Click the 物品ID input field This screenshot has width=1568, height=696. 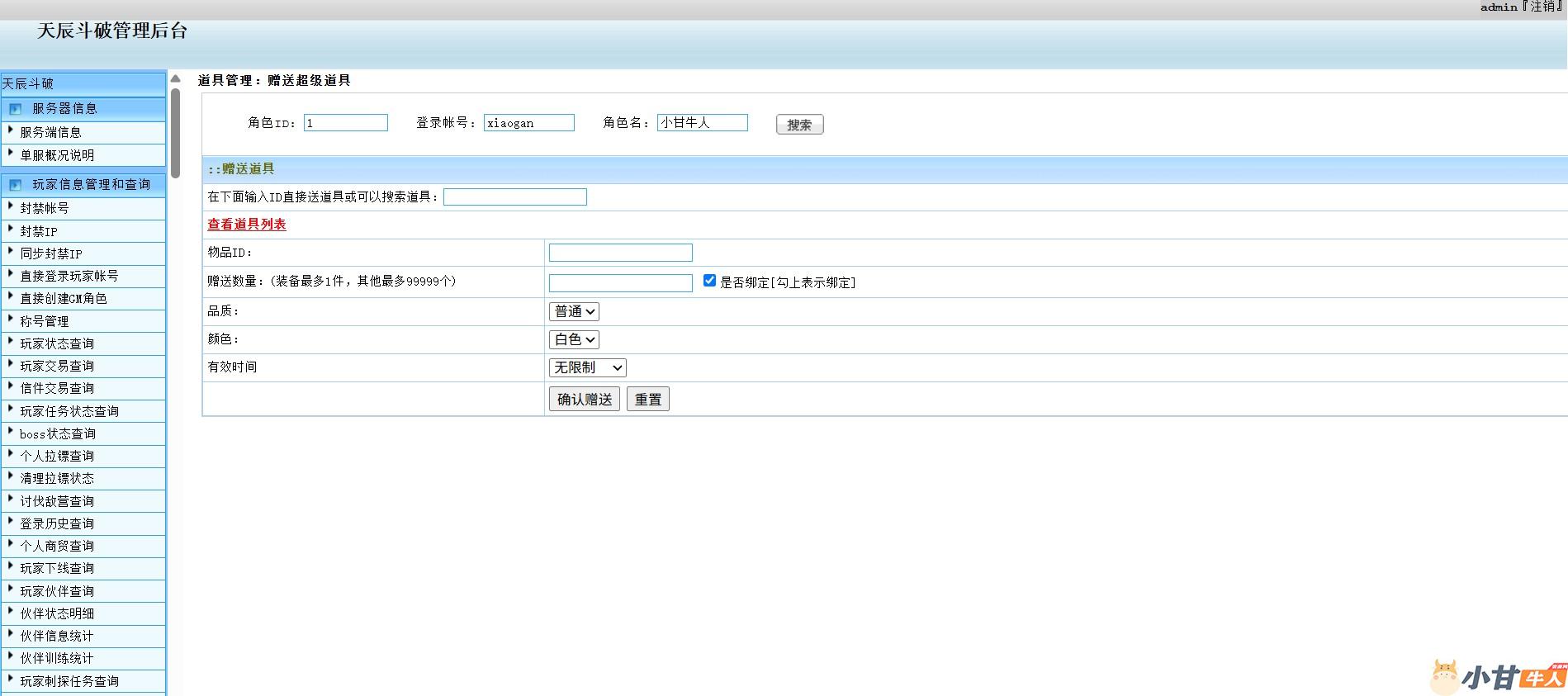(x=620, y=253)
